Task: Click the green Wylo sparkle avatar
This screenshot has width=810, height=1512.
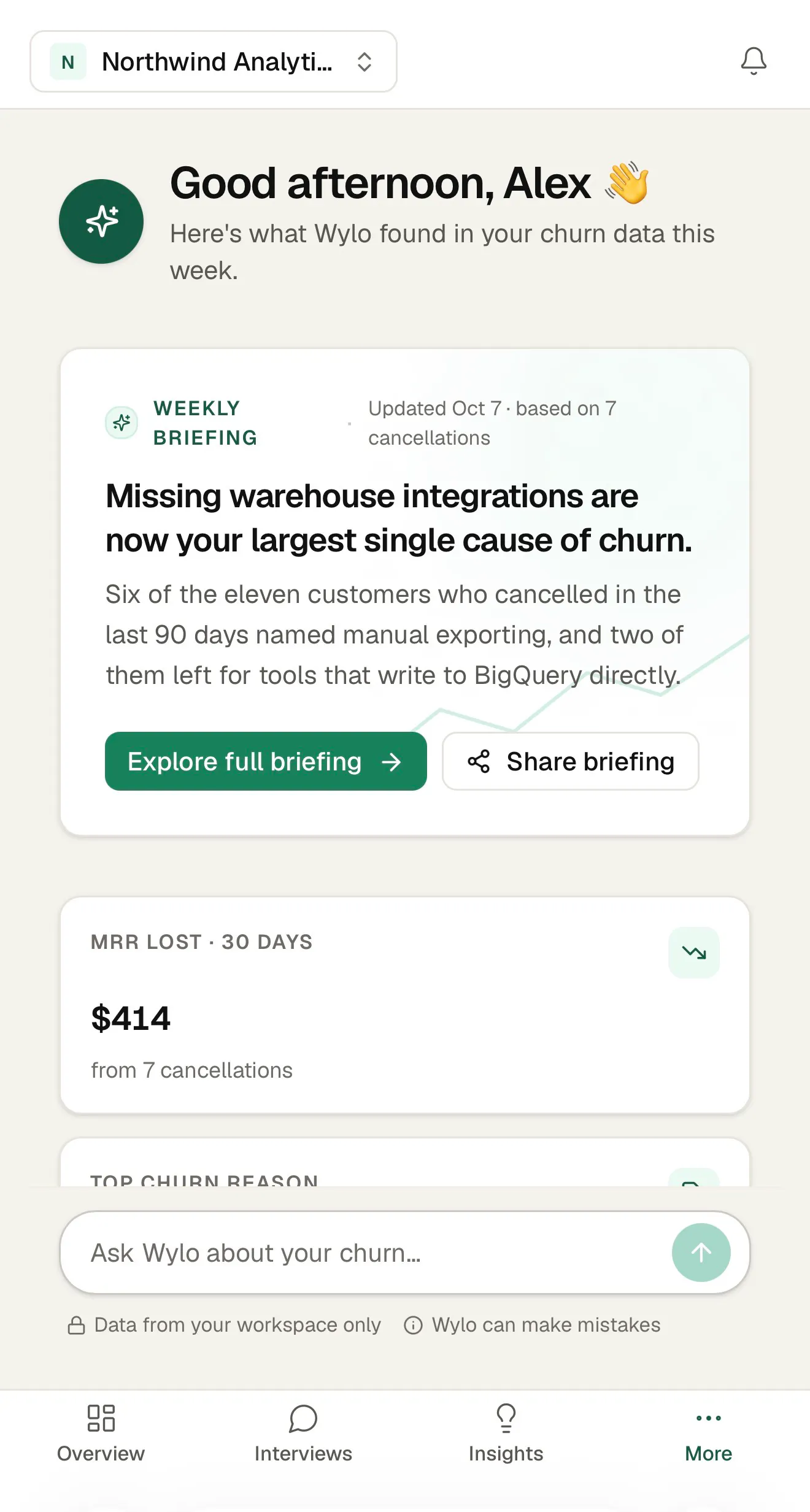Action: (101, 221)
